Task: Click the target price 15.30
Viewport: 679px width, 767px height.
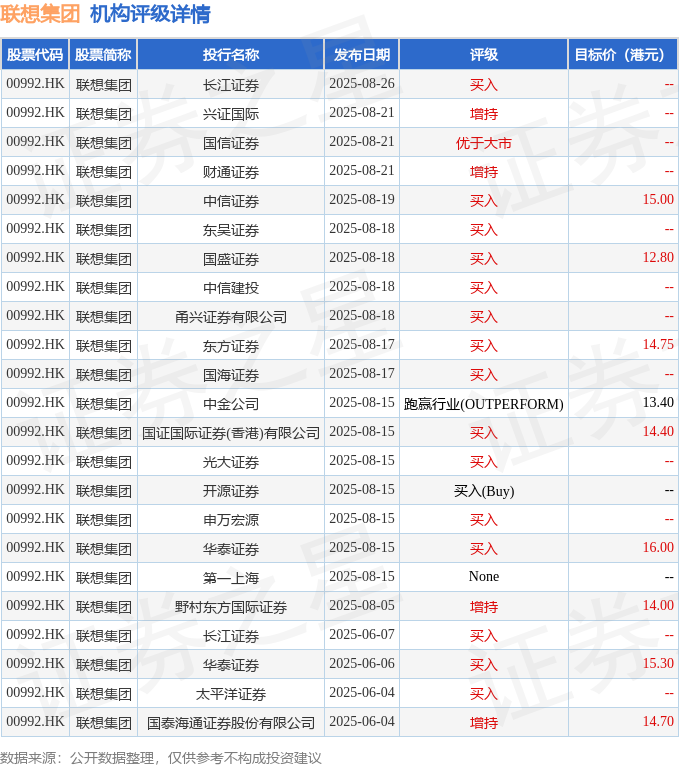Action: click(658, 663)
